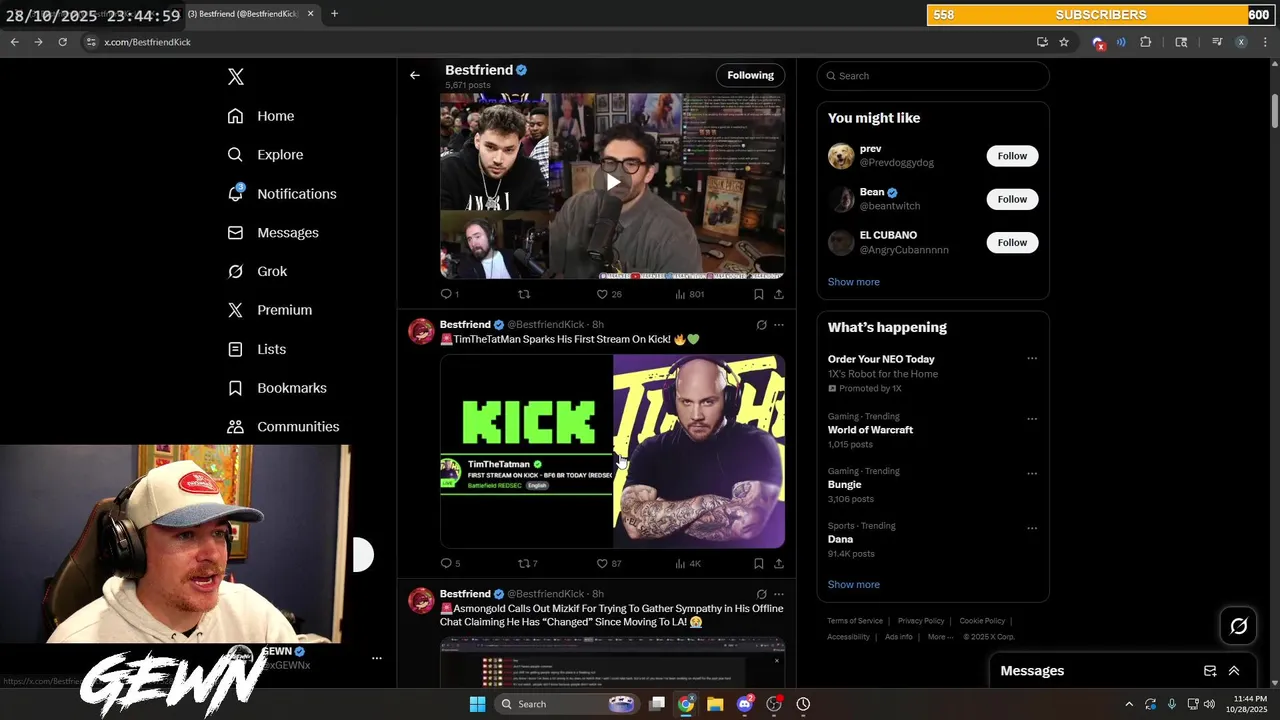Open more options on Asmongold post
This screenshot has height=720, width=1280.
779,594
